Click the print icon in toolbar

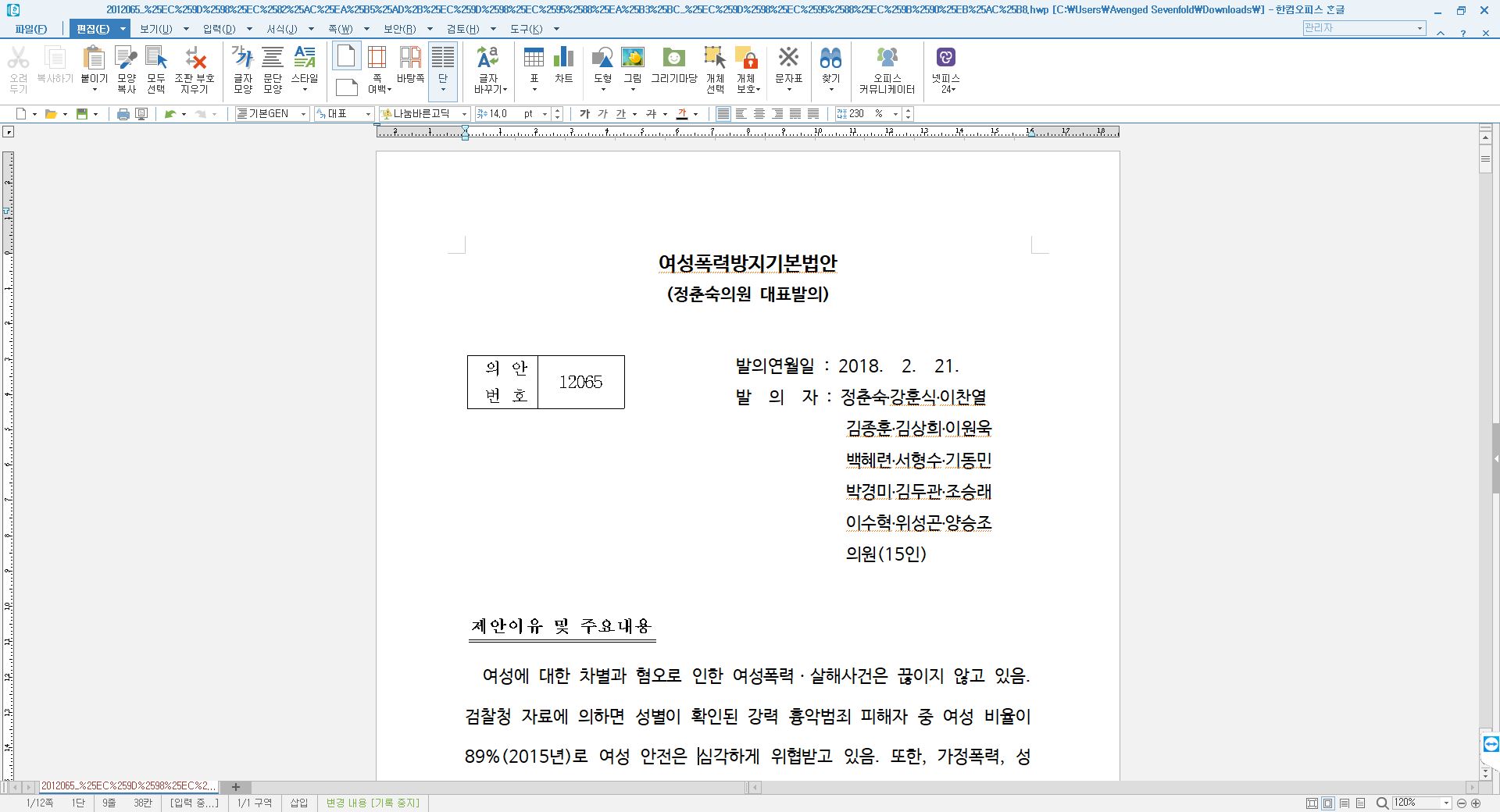pyautogui.click(x=123, y=114)
